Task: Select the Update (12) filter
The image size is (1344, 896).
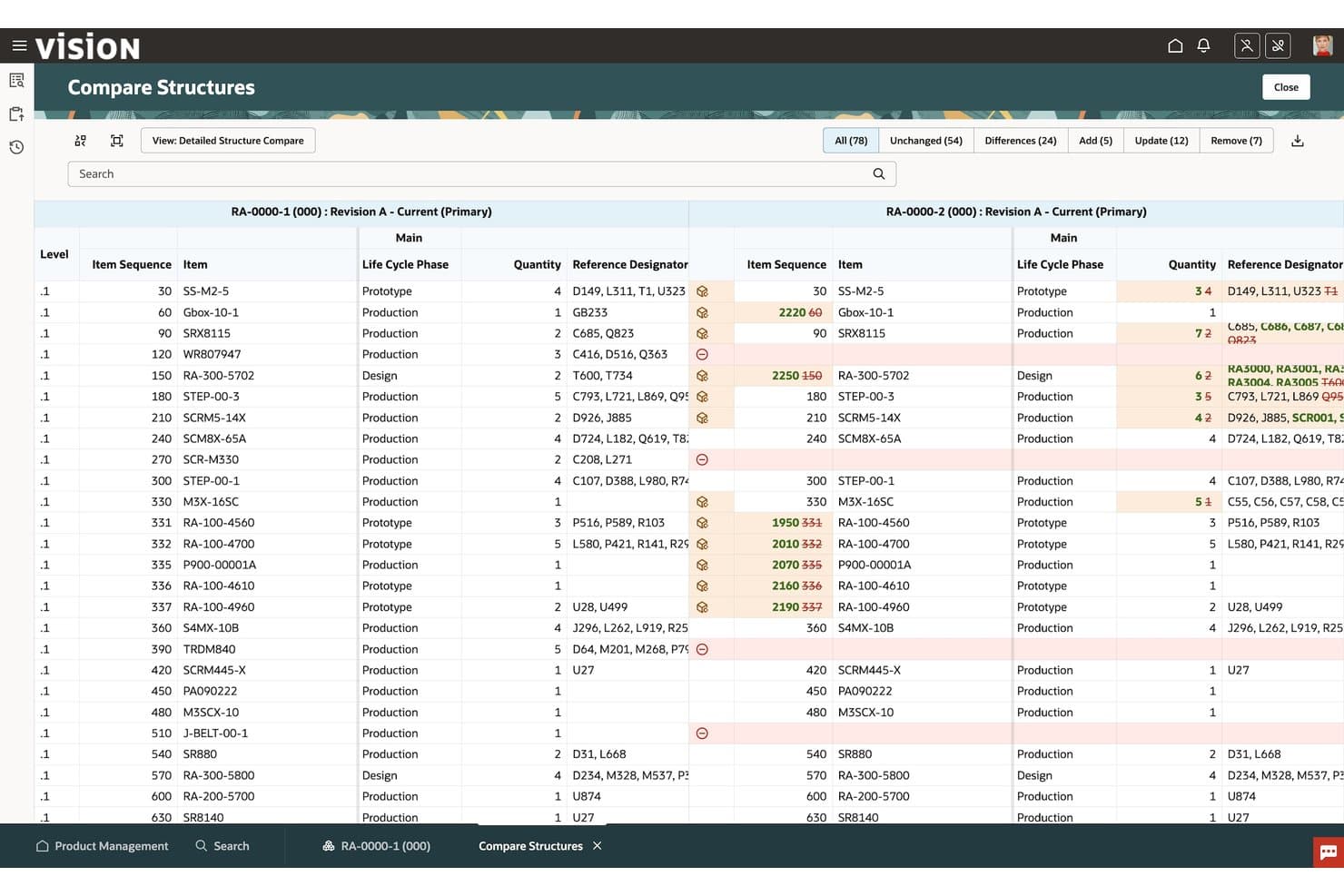Action: pyautogui.click(x=1161, y=141)
